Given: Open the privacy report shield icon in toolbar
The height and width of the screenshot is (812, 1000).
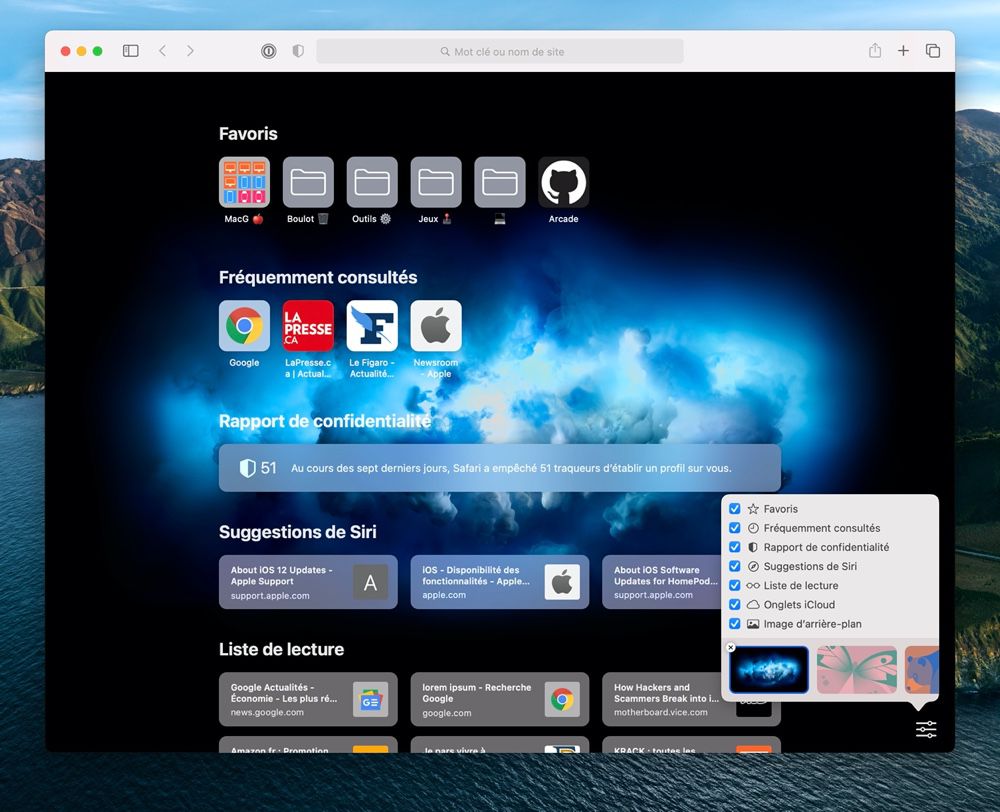Looking at the screenshot, I should 298,51.
